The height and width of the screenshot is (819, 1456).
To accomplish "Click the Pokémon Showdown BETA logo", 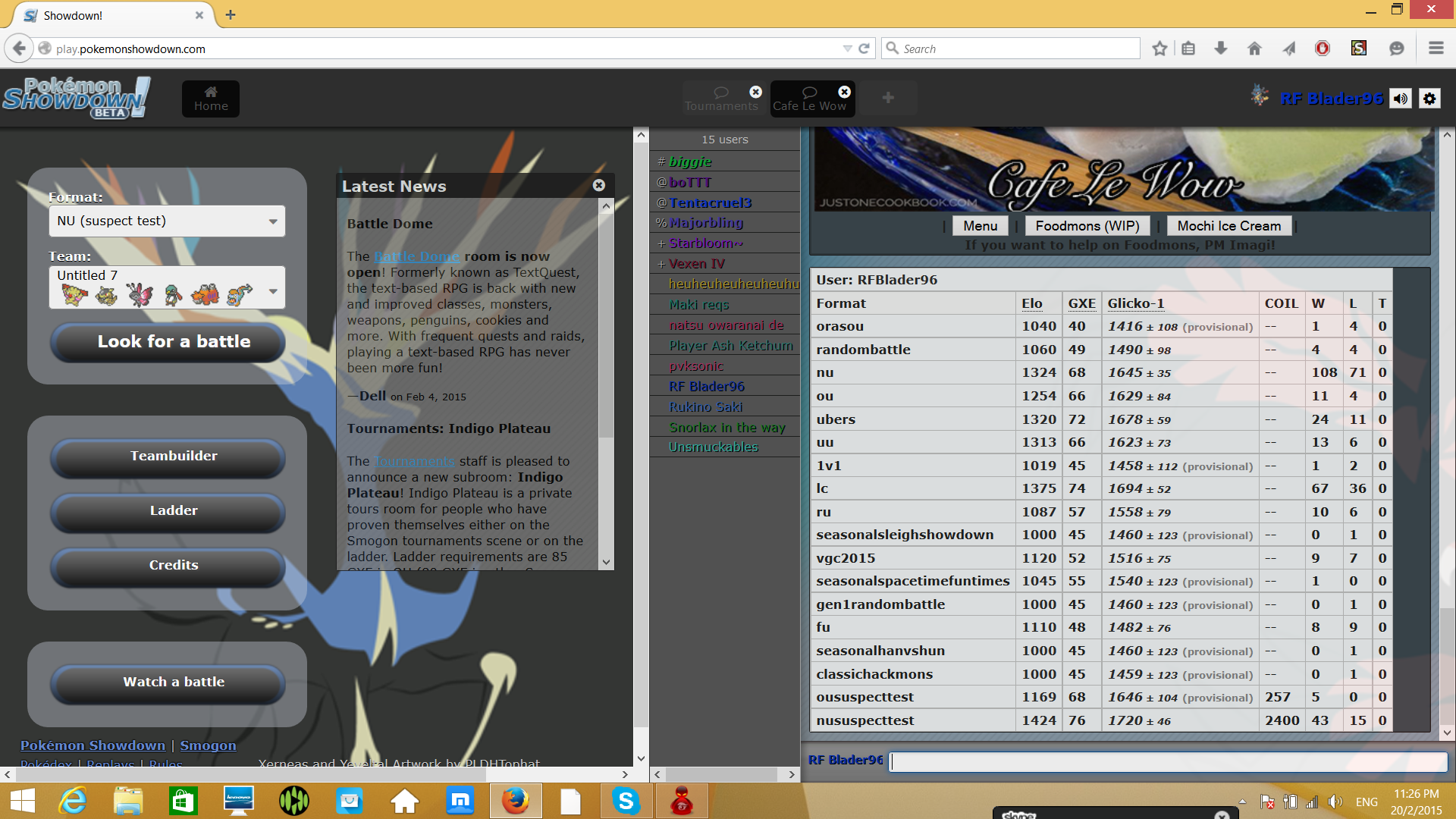I will pos(76,98).
